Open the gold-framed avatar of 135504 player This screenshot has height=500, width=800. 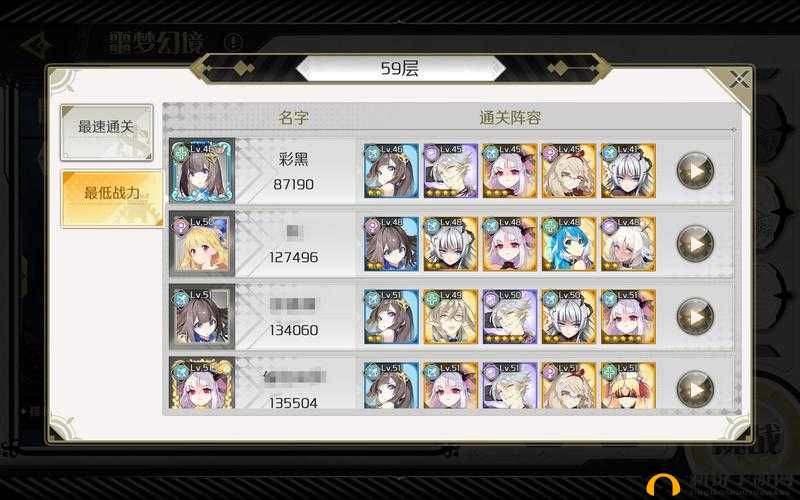[x=202, y=384]
